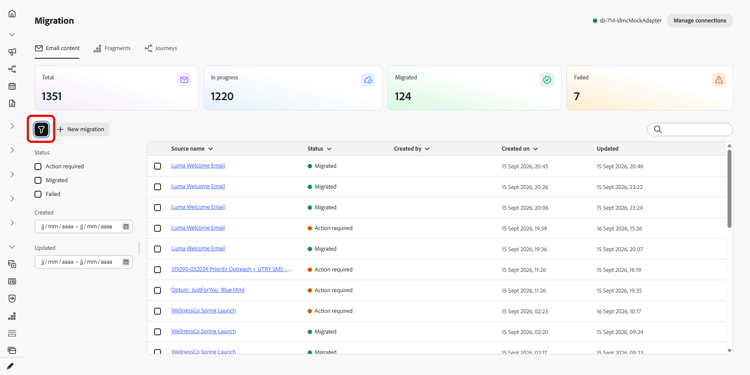This screenshot has height=375, width=750.
Task: Click the pencil edit icon in the sidebar
Action: pyautogui.click(x=11, y=366)
